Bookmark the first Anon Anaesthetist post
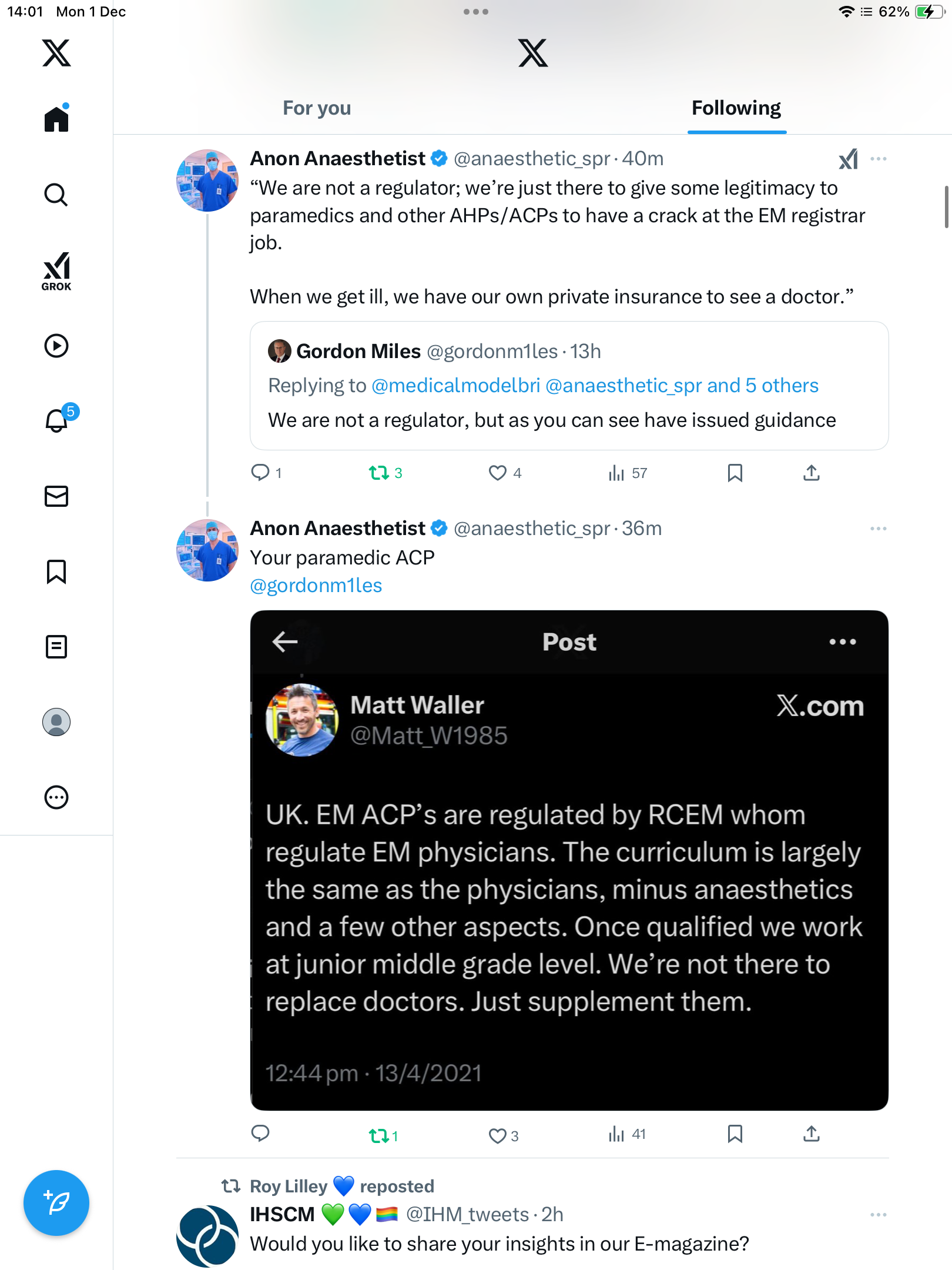Viewport: 952px width, 1270px height. click(x=735, y=473)
